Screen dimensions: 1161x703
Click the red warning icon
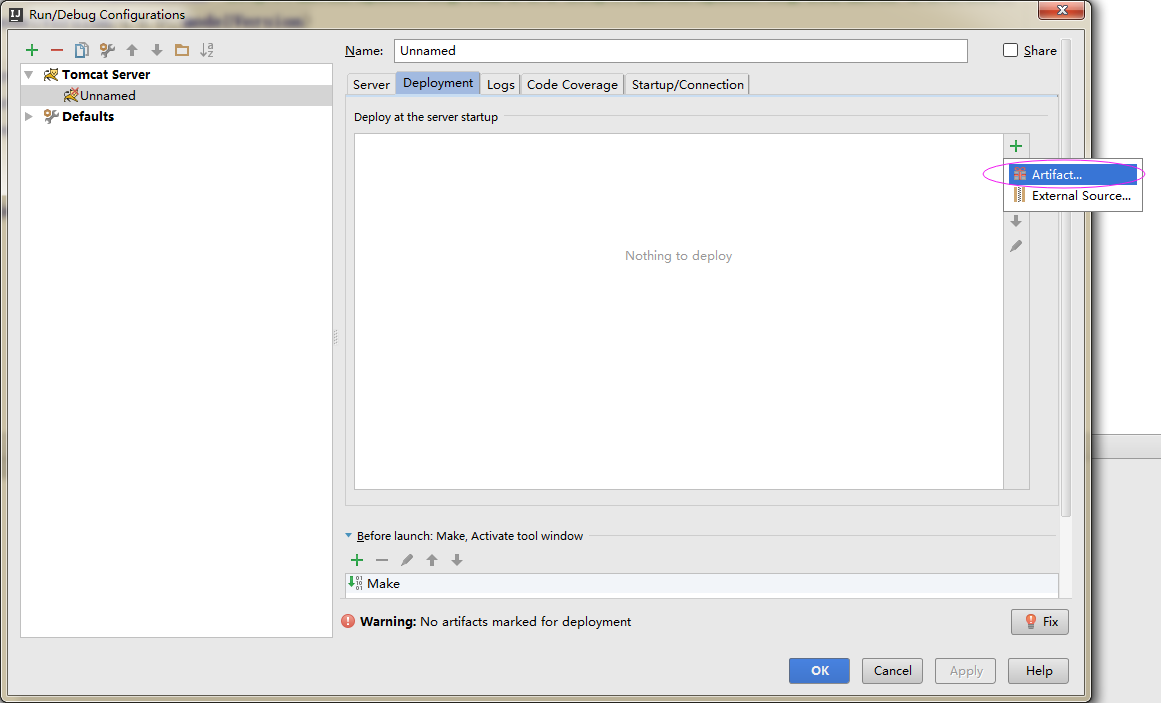(x=348, y=621)
